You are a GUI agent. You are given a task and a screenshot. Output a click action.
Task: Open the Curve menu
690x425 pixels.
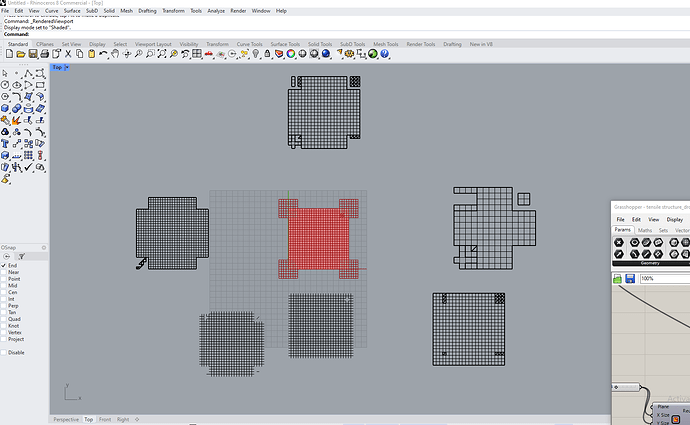(51, 11)
